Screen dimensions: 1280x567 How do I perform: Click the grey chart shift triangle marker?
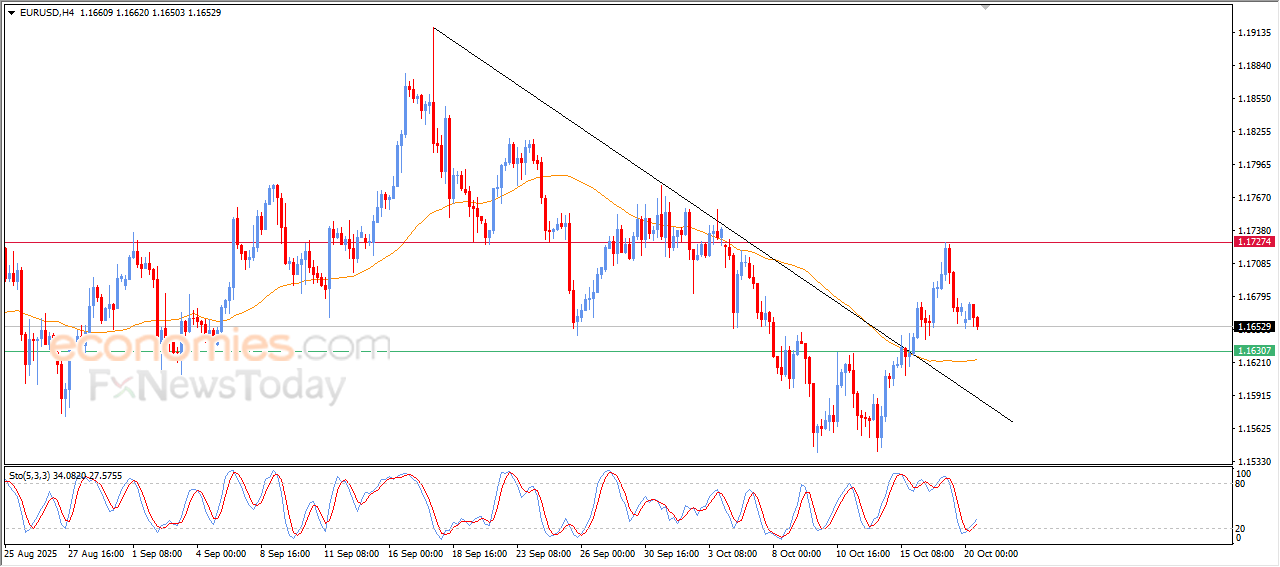(x=986, y=8)
